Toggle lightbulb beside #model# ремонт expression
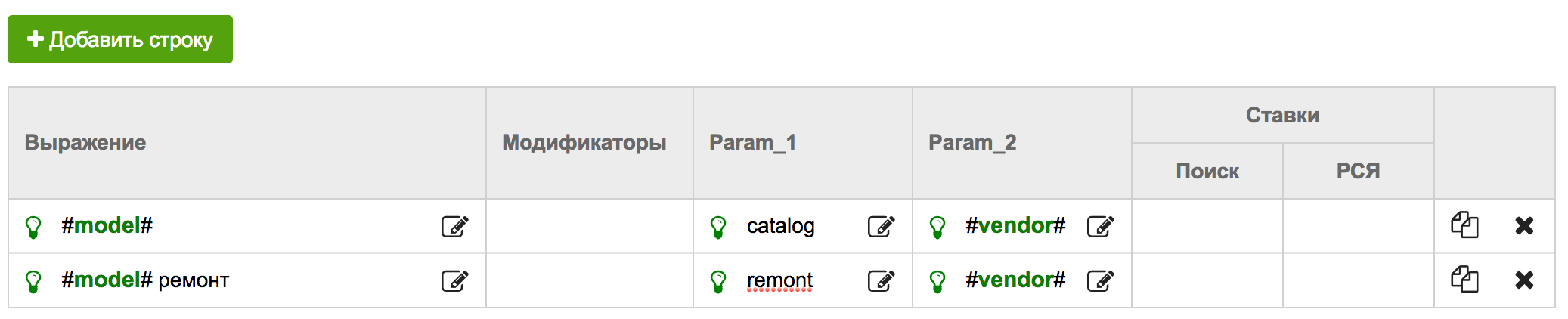Screen dimensions: 1568x319 pyautogui.click(x=33, y=281)
